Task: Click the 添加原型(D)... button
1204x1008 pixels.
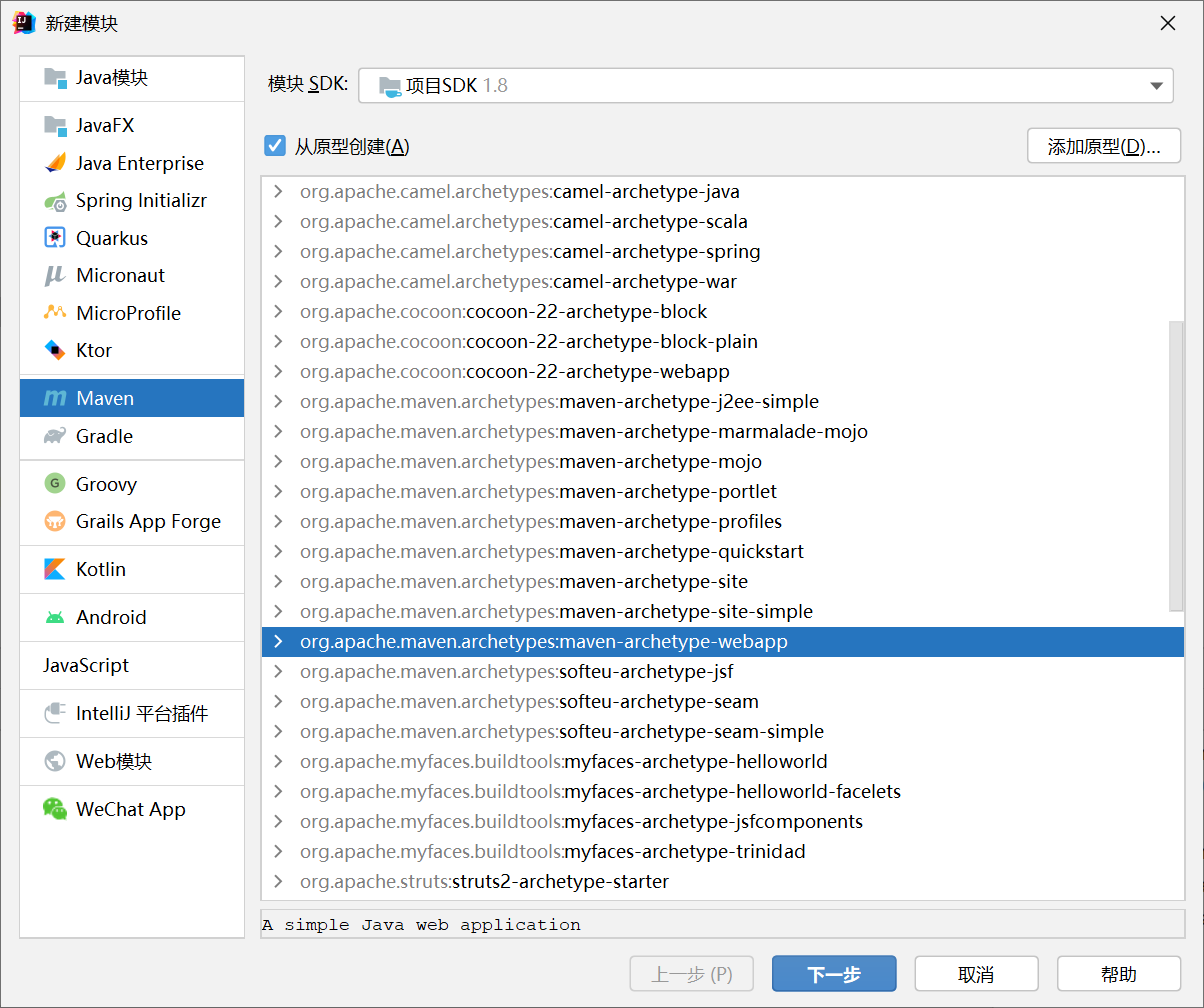Action: 1104,146
